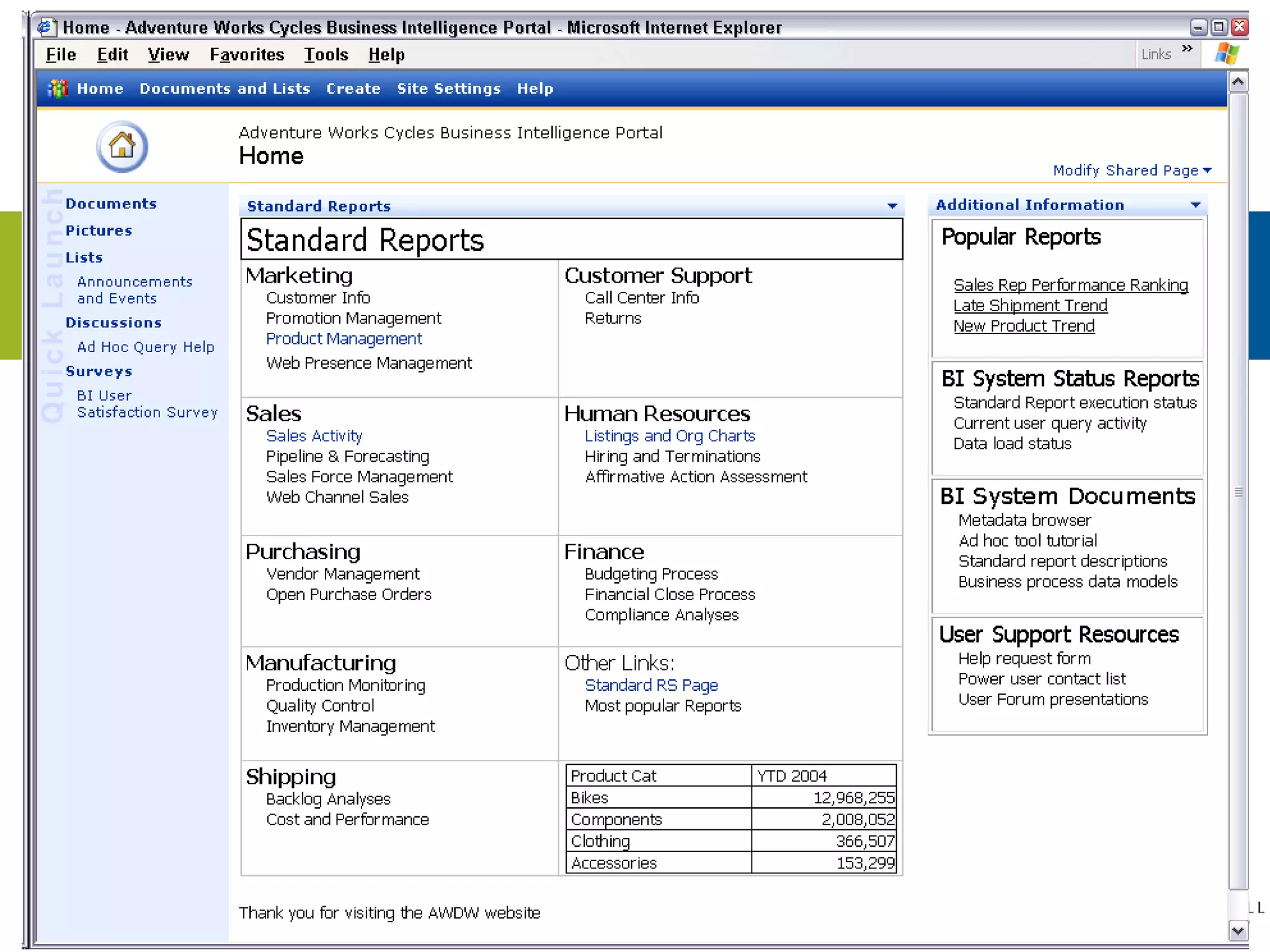Open Sales Rep Performance Ranking report
Viewport: 1270px width, 952px height.
pos(1070,285)
